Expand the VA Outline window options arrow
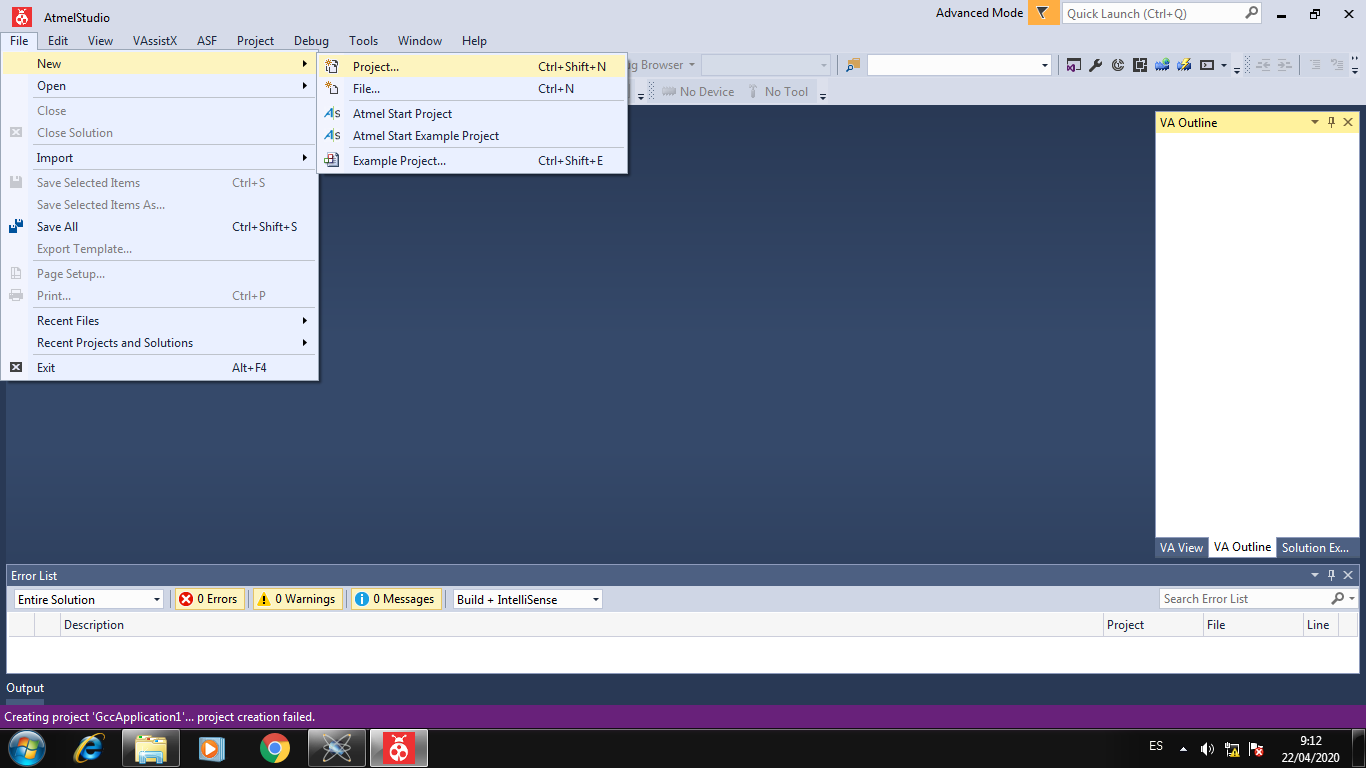The height and width of the screenshot is (768, 1366). [1315, 122]
